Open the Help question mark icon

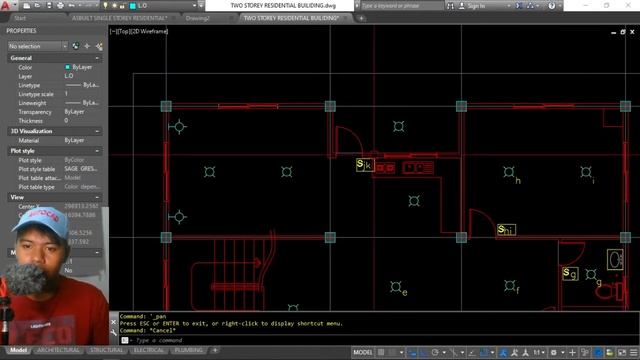(551, 6)
